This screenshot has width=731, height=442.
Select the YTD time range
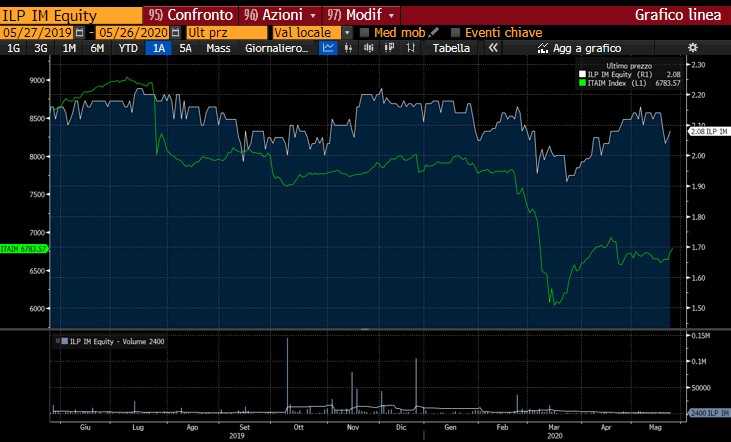[128, 48]
